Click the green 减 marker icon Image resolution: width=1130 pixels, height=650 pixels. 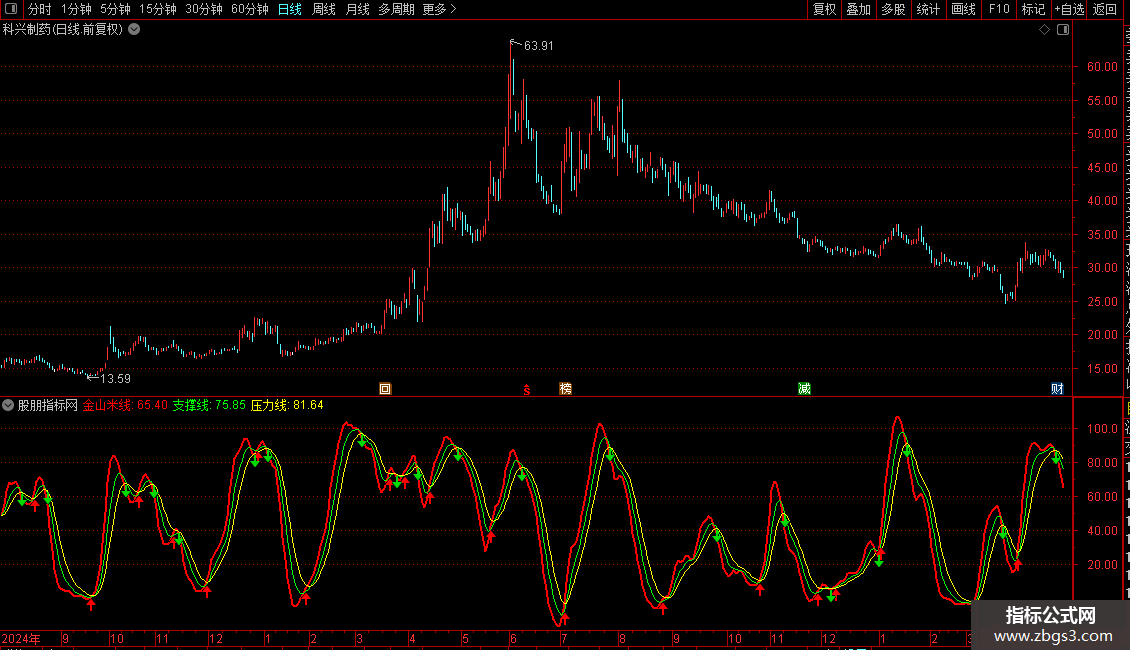click(804, 389)
